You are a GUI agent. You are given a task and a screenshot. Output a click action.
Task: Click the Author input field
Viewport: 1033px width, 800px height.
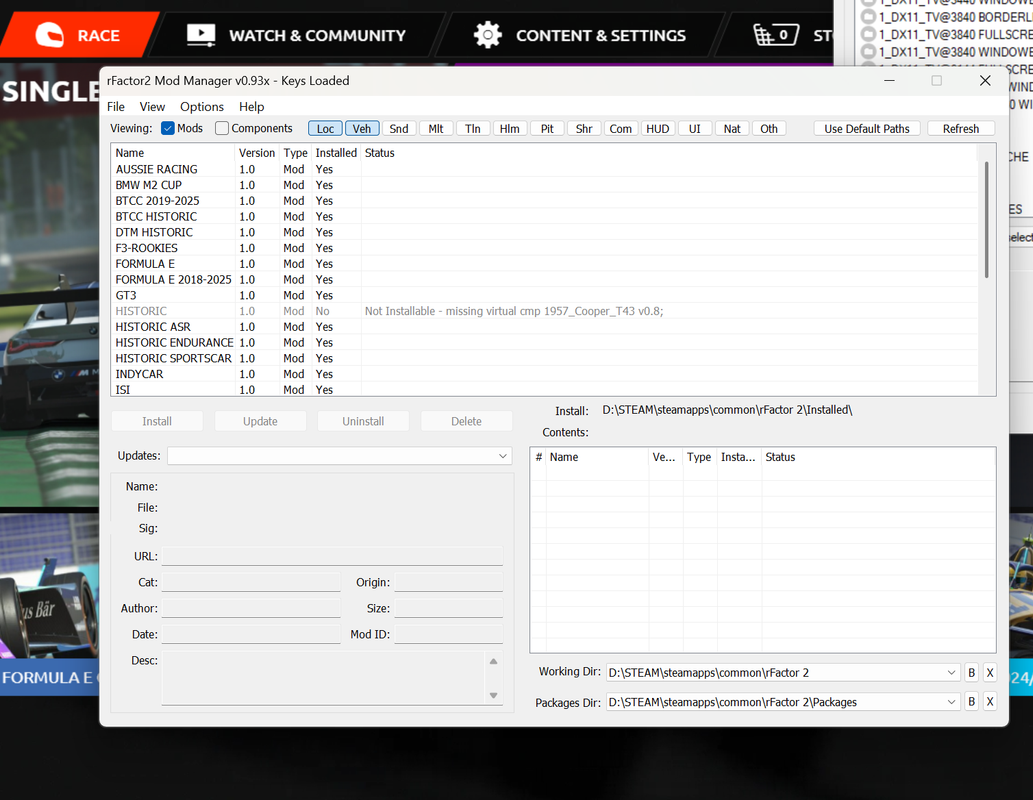tap(251, 608)
